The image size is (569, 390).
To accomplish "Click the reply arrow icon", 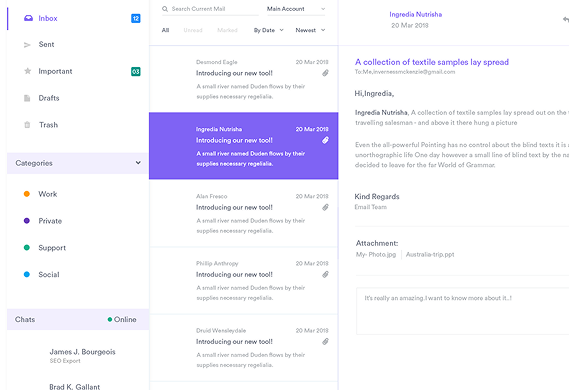I will point(565,19).
